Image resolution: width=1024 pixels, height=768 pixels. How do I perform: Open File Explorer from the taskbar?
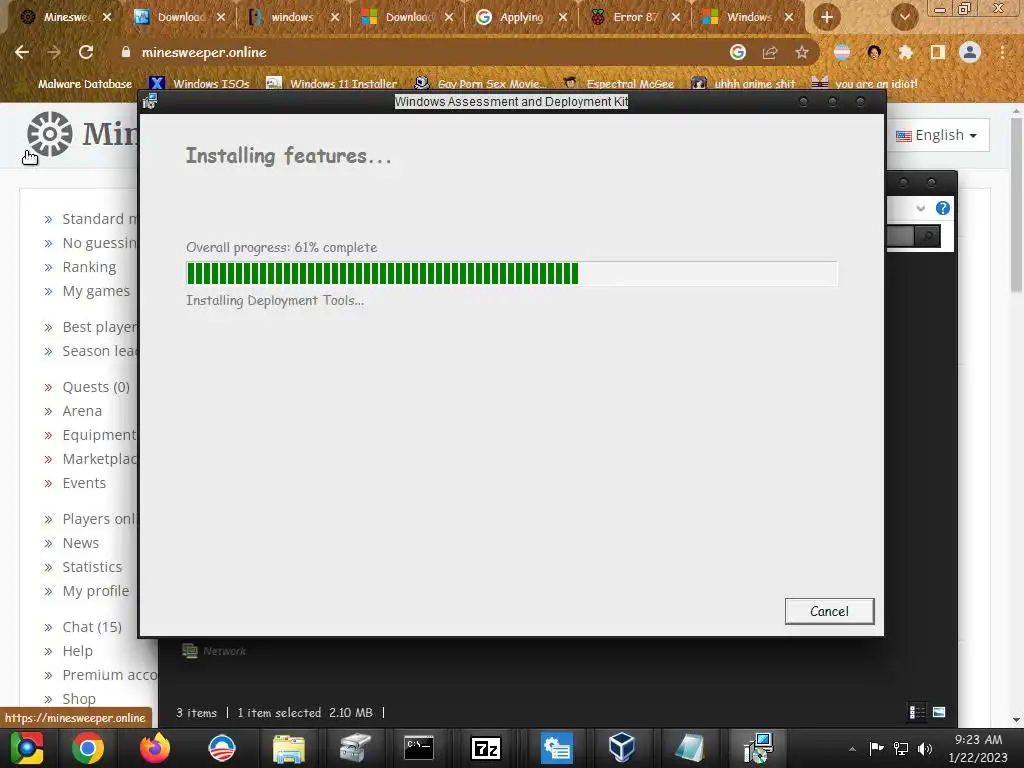click(x=289, y=748)
